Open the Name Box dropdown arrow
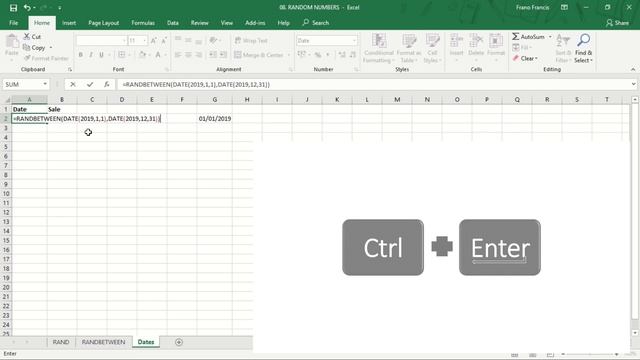Viewport: 640px width, 360px height. [45, 84]
